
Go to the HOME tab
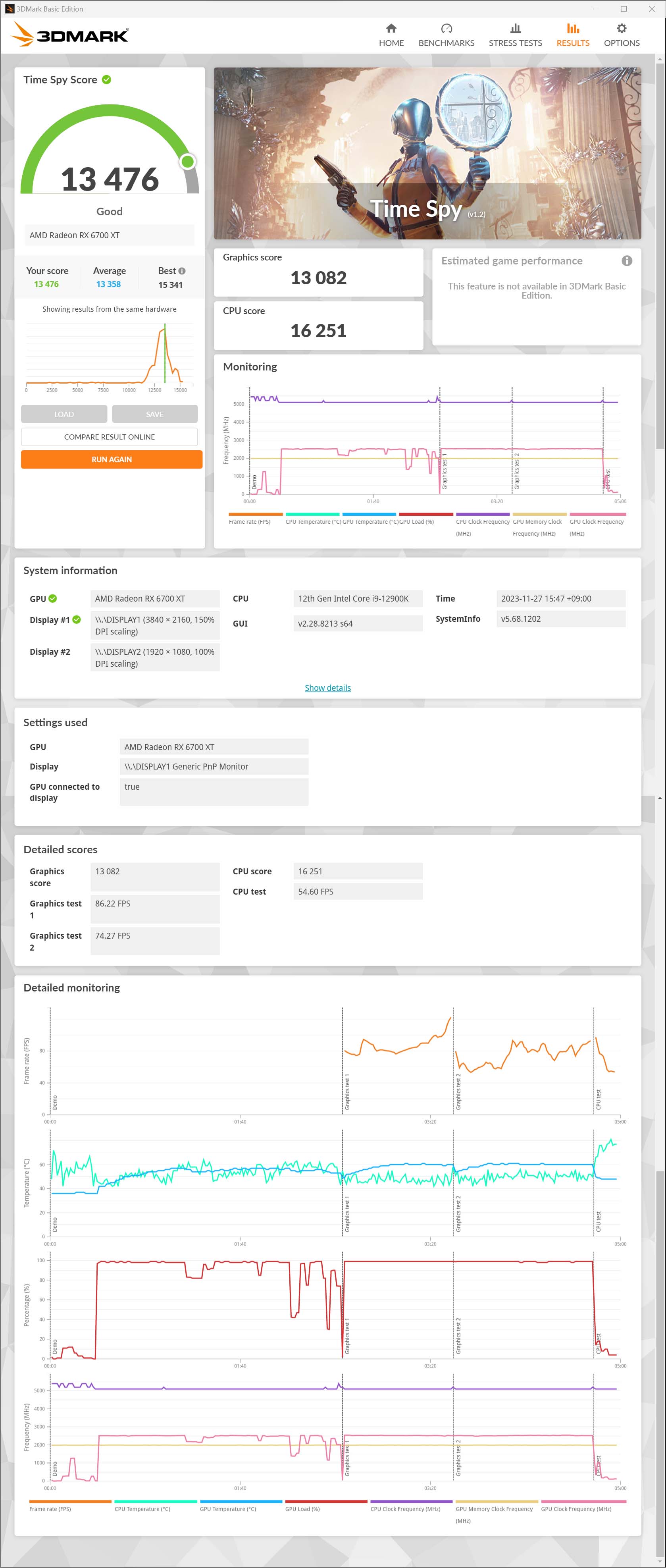click(x=391, y=35)
